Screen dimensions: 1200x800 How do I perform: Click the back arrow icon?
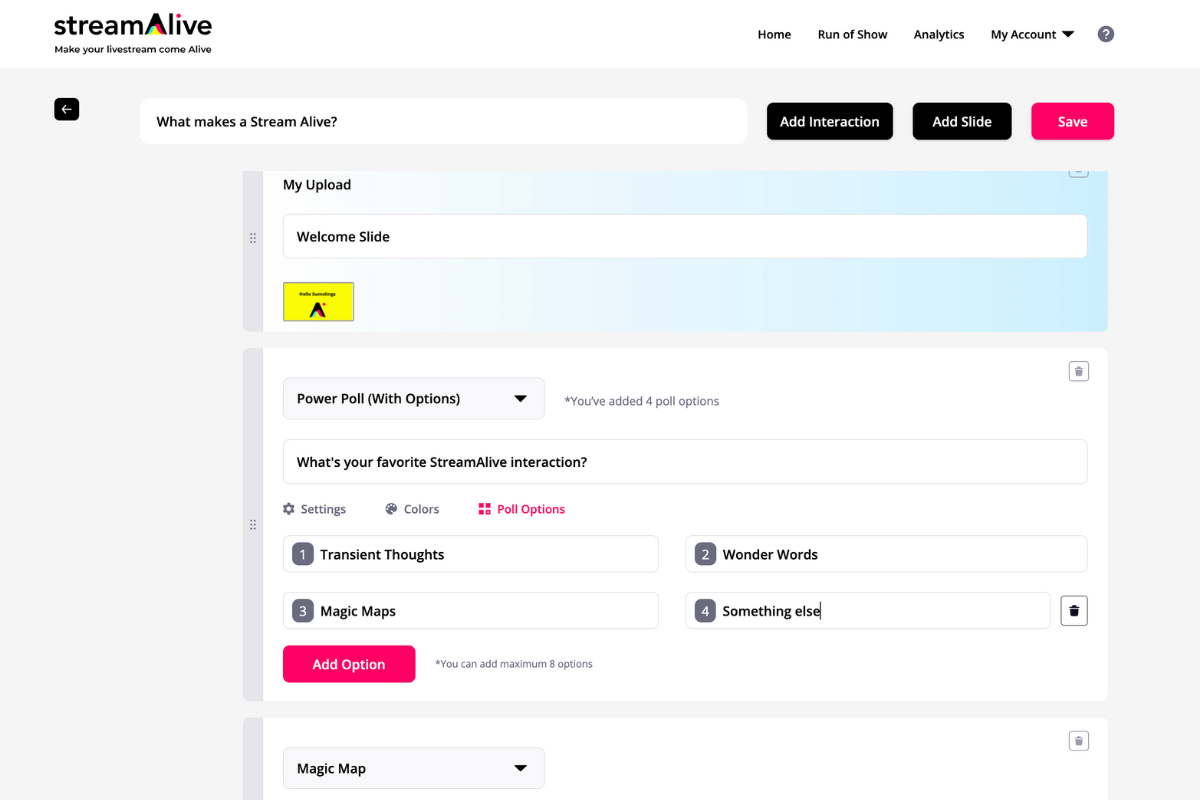pyautogui.click(x=66, y=109)
